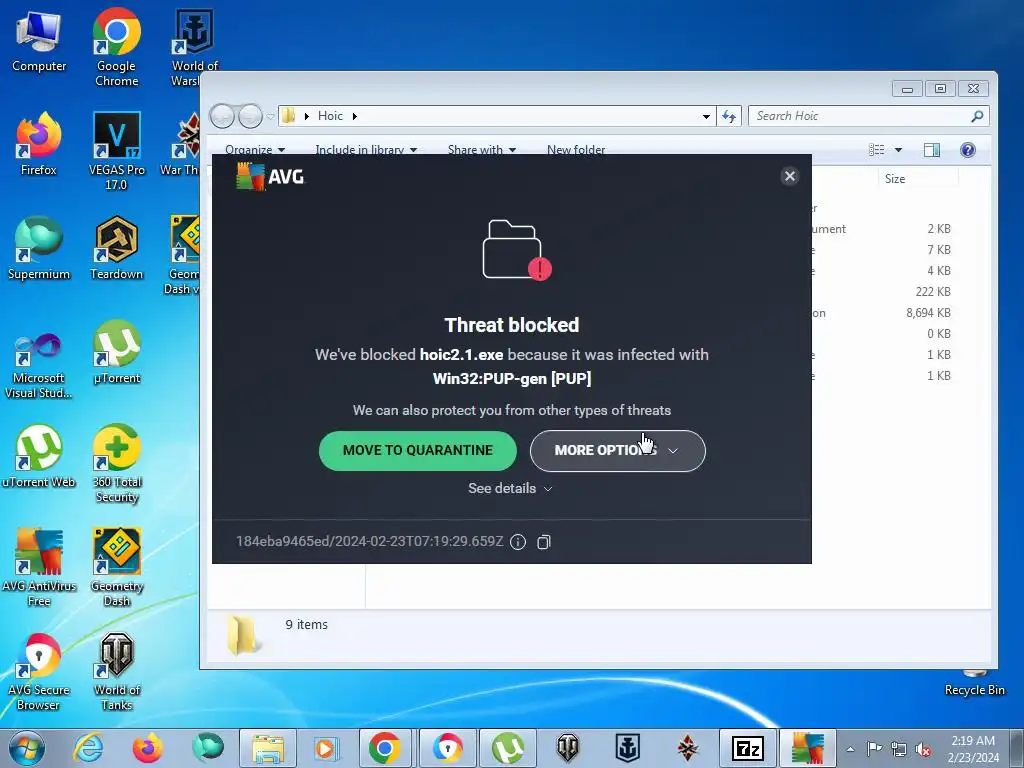This screenshot has width=1024, height=768.
Task: Show hidden tray icons arrow
Action: click(x=850, y=749)
